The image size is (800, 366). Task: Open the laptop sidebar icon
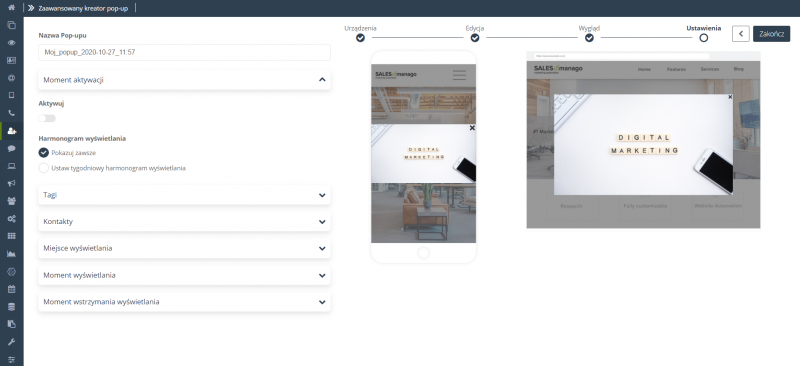[12, 166]
